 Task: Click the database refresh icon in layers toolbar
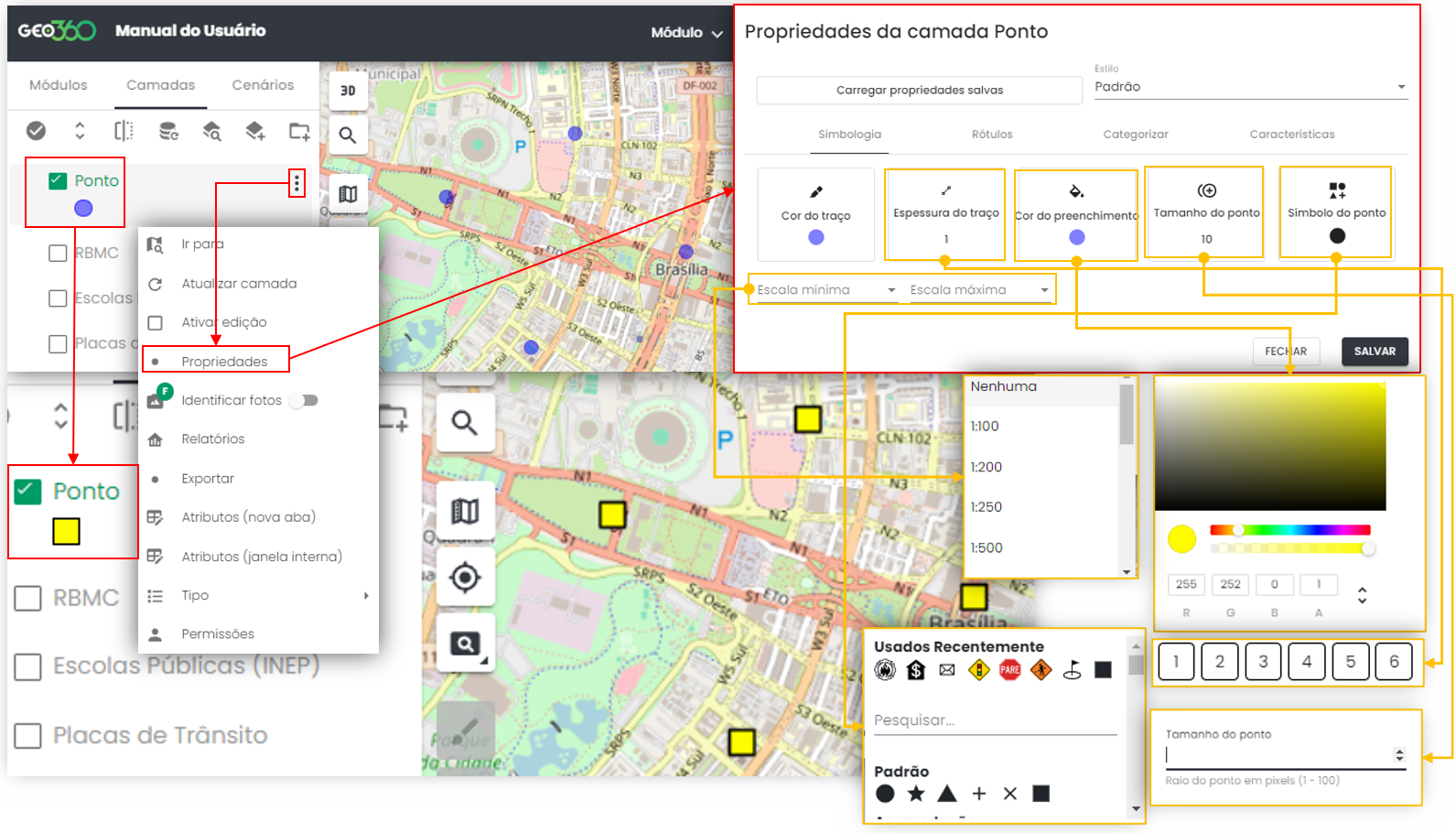[x=168, y=131]
